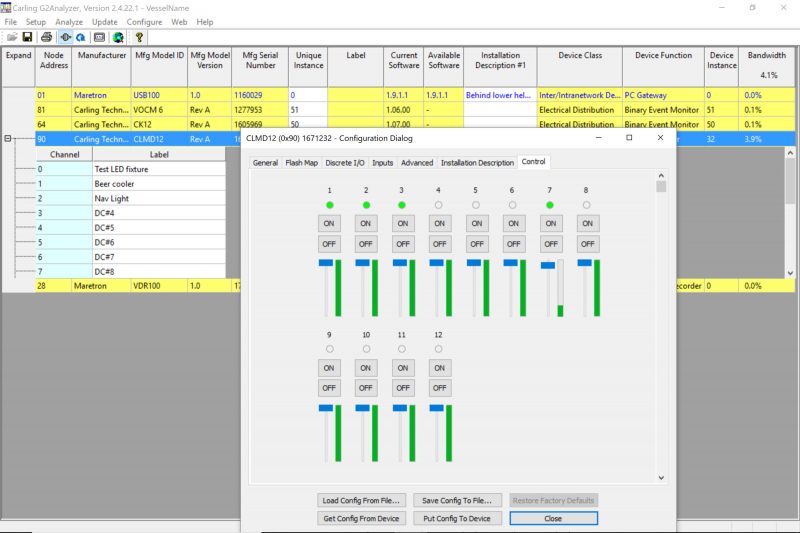Edit Unique Instance field of USB100 row
This screenshot has height=533, width=800.
[x=308, y=95]
